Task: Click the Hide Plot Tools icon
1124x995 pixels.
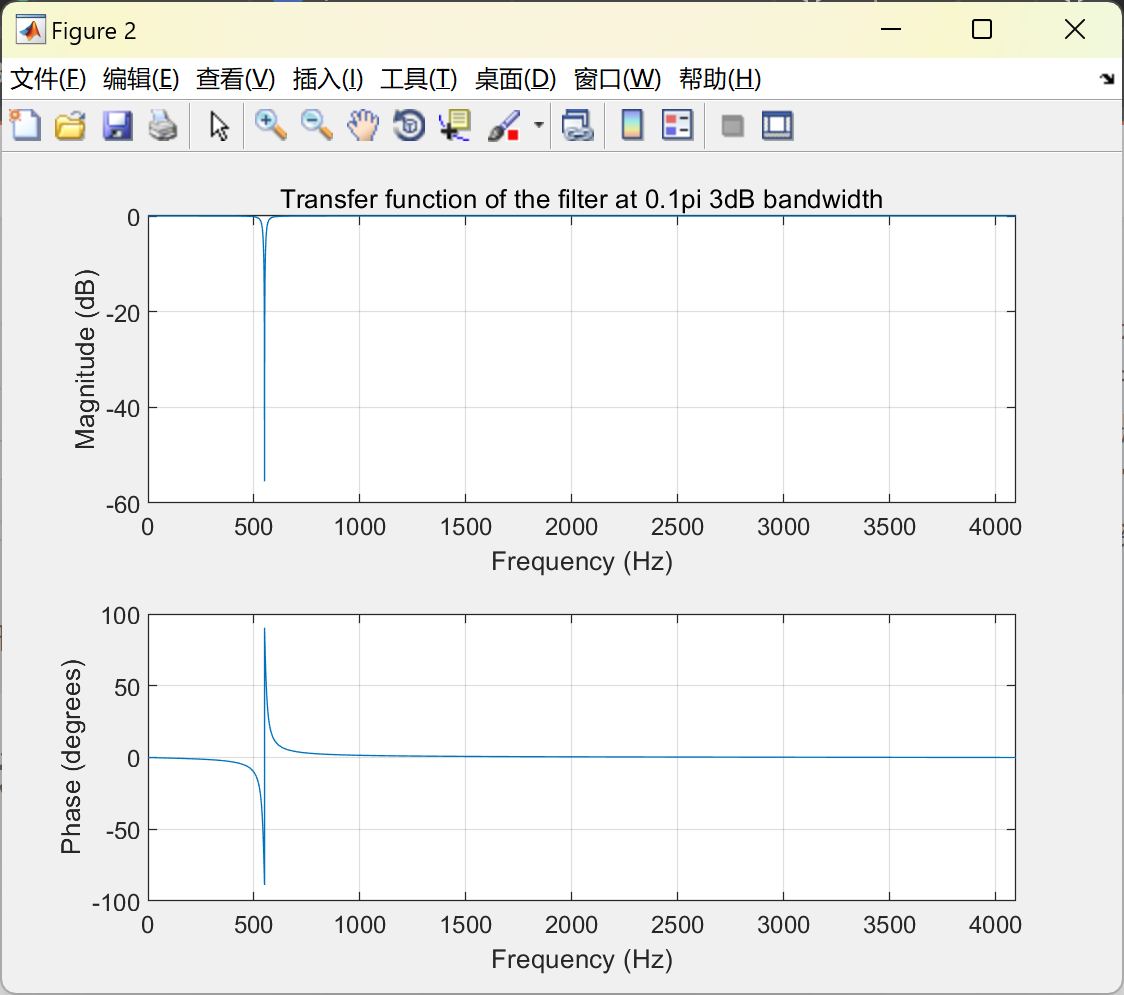Action: click(x=732, y=126)
